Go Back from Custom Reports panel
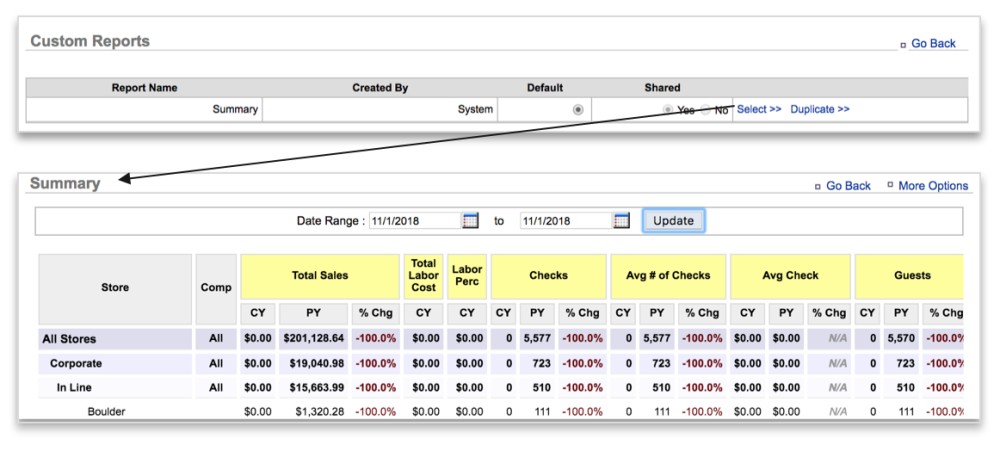 [933, 44]
